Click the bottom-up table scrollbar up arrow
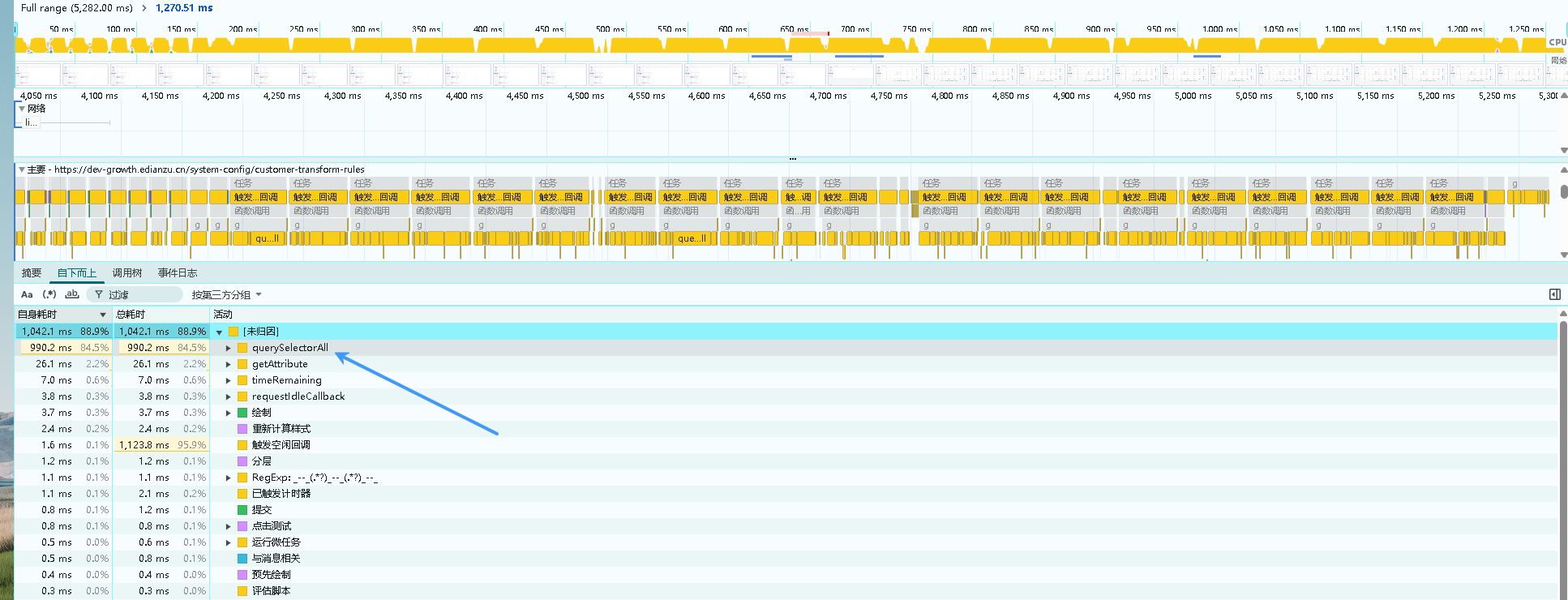Viewport: 1568px width, 600px height. coord(1563,313)
